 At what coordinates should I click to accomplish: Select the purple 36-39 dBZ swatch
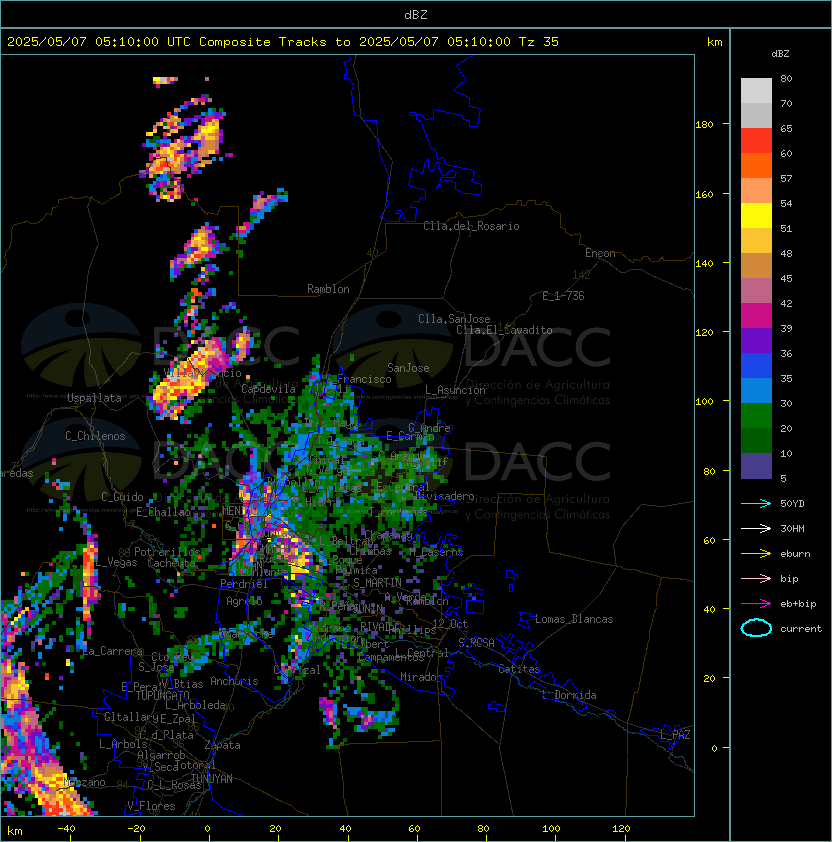tap(756, 340)
